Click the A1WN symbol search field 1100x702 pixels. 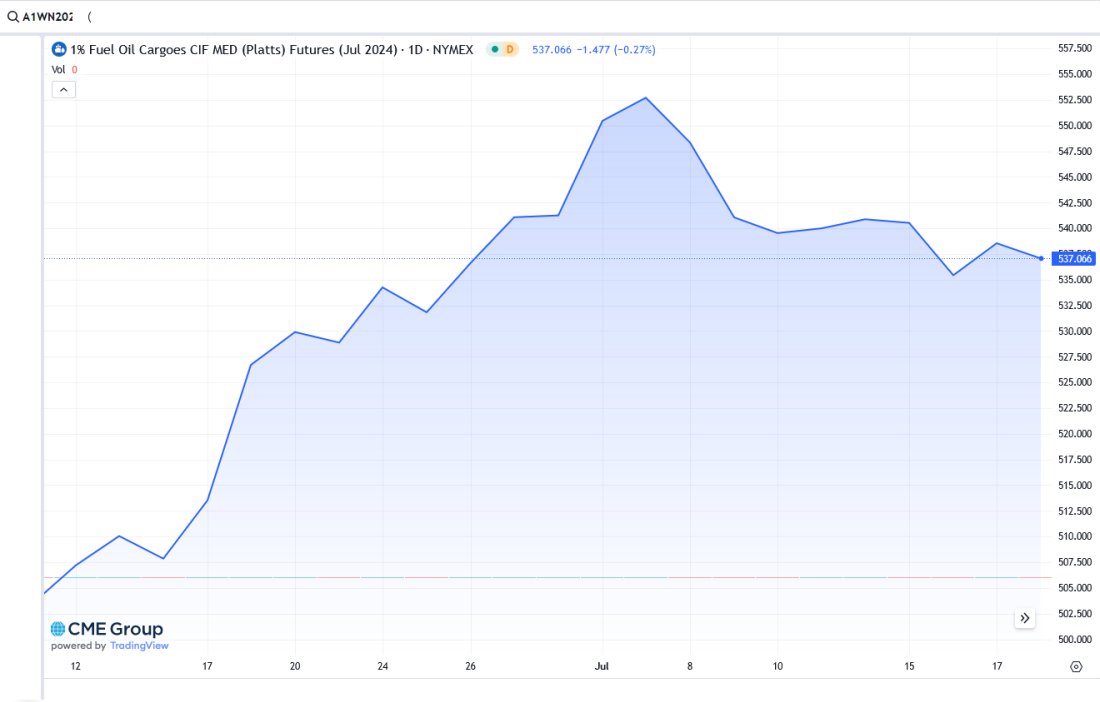coord(48,17)
